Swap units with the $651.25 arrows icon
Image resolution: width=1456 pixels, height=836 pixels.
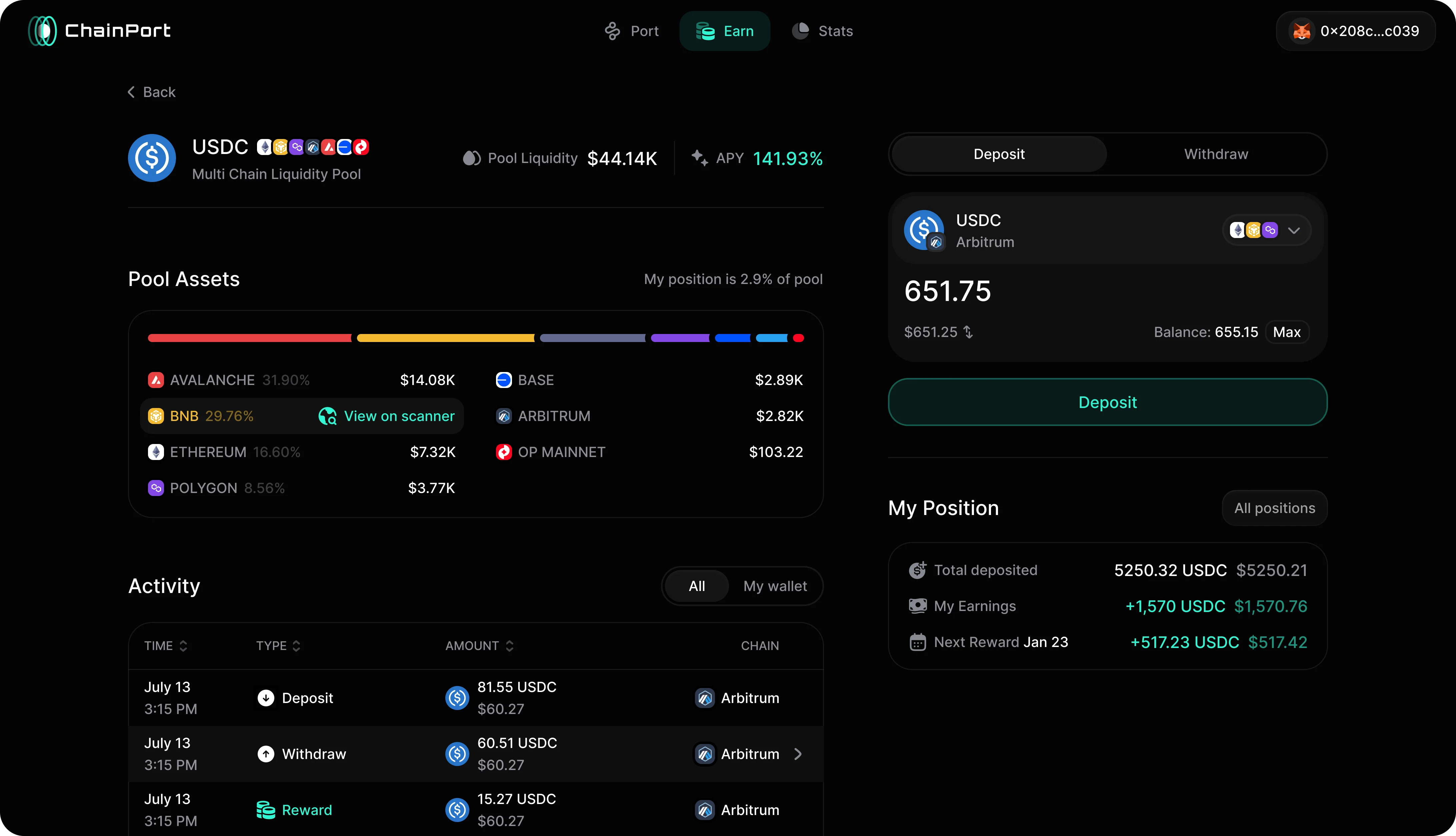(x=969, y=332)
